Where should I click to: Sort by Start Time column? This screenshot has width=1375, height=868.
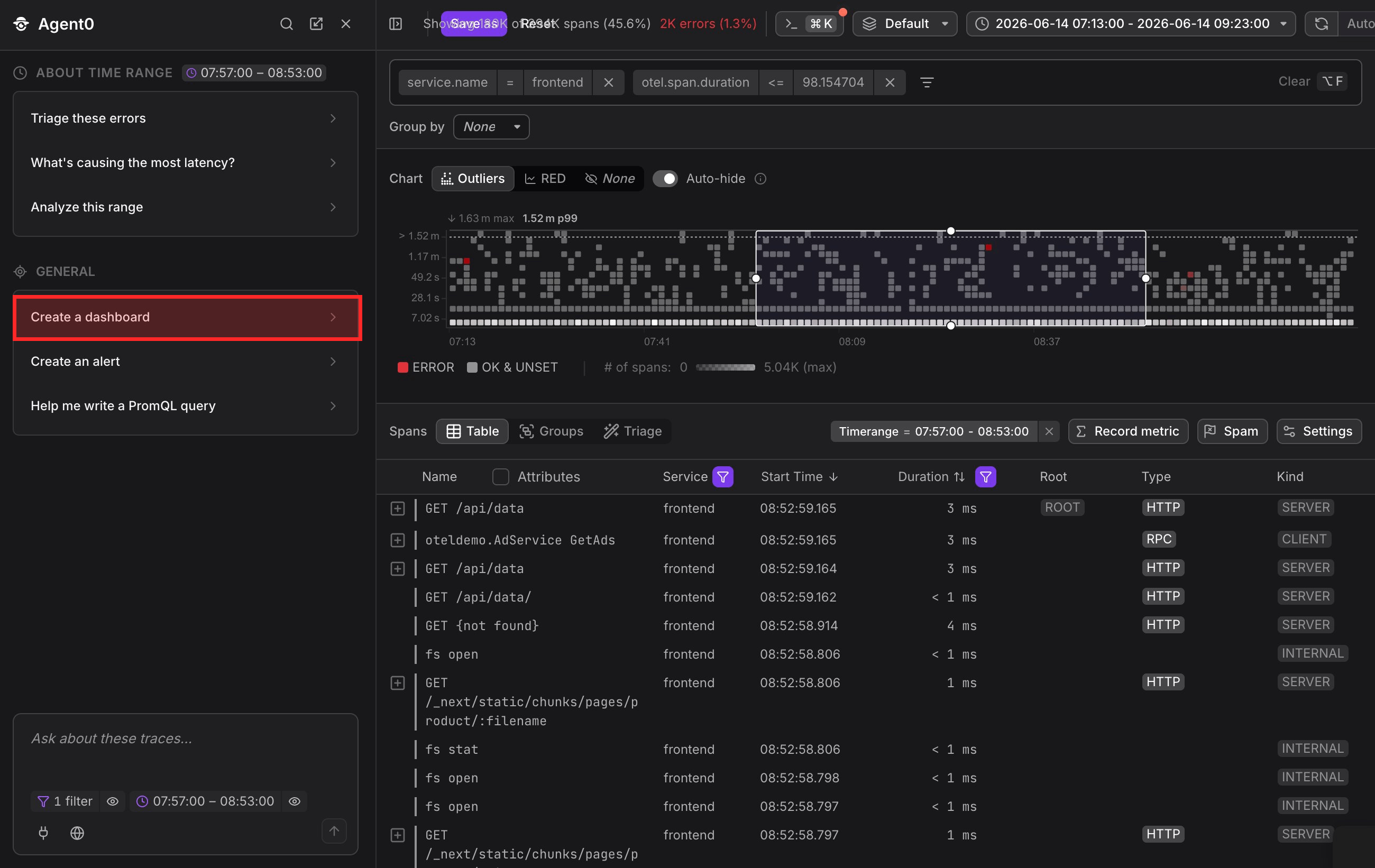pyautogui.click(x=800, y=476)
